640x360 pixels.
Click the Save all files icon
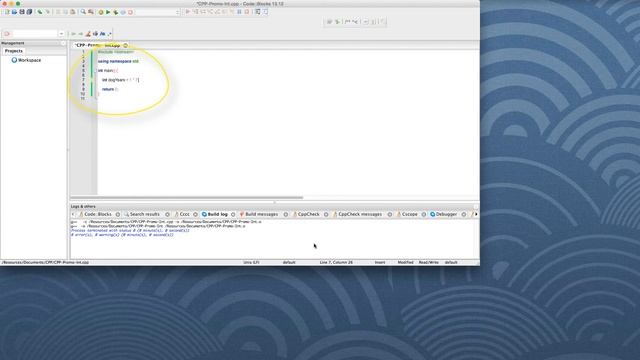click(29, 12)
